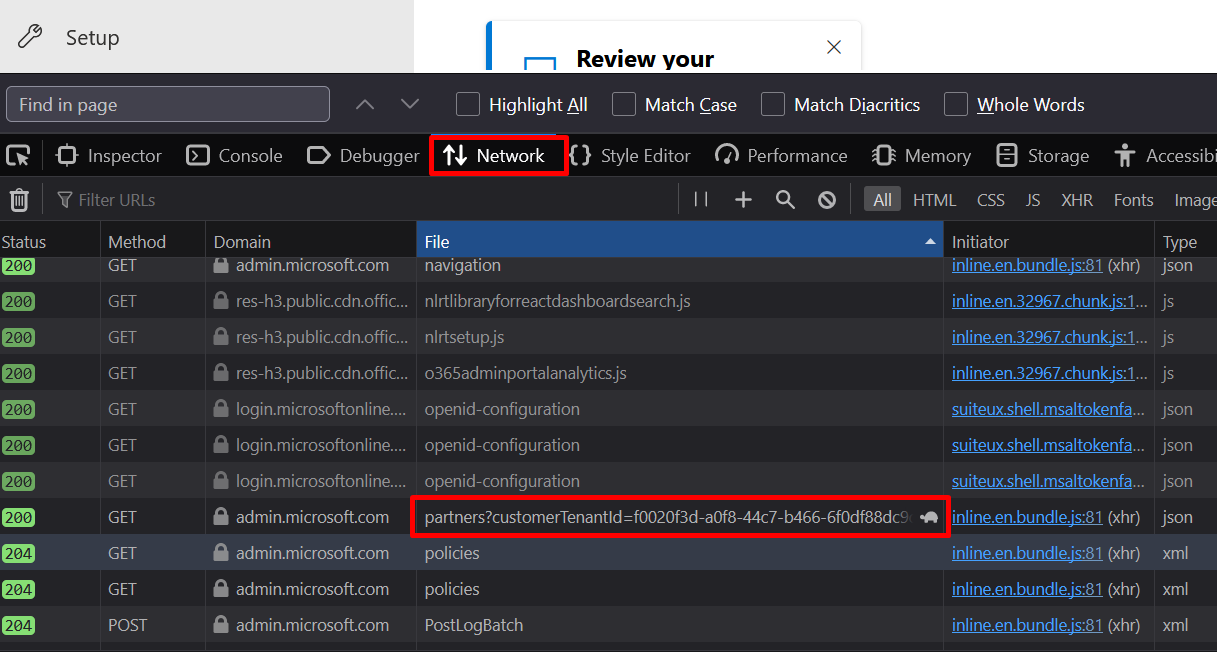Clear network log with trash icon
Image resolution: width=1217 pixels, height=652 pixels.
tap(19, 200)
